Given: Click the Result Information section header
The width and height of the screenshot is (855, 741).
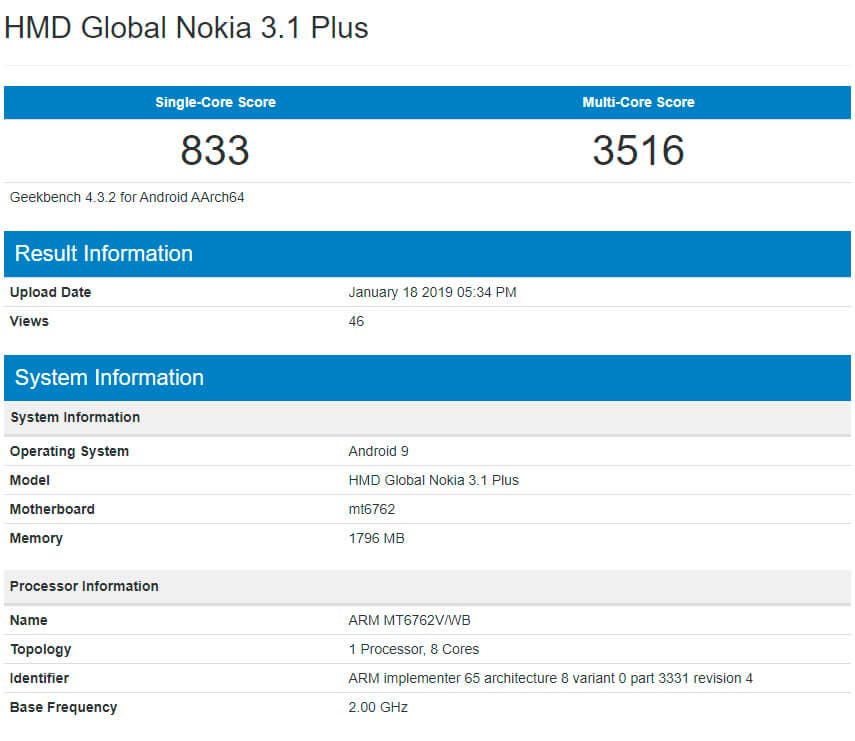Looking at the screenshot, I should 101,253.
